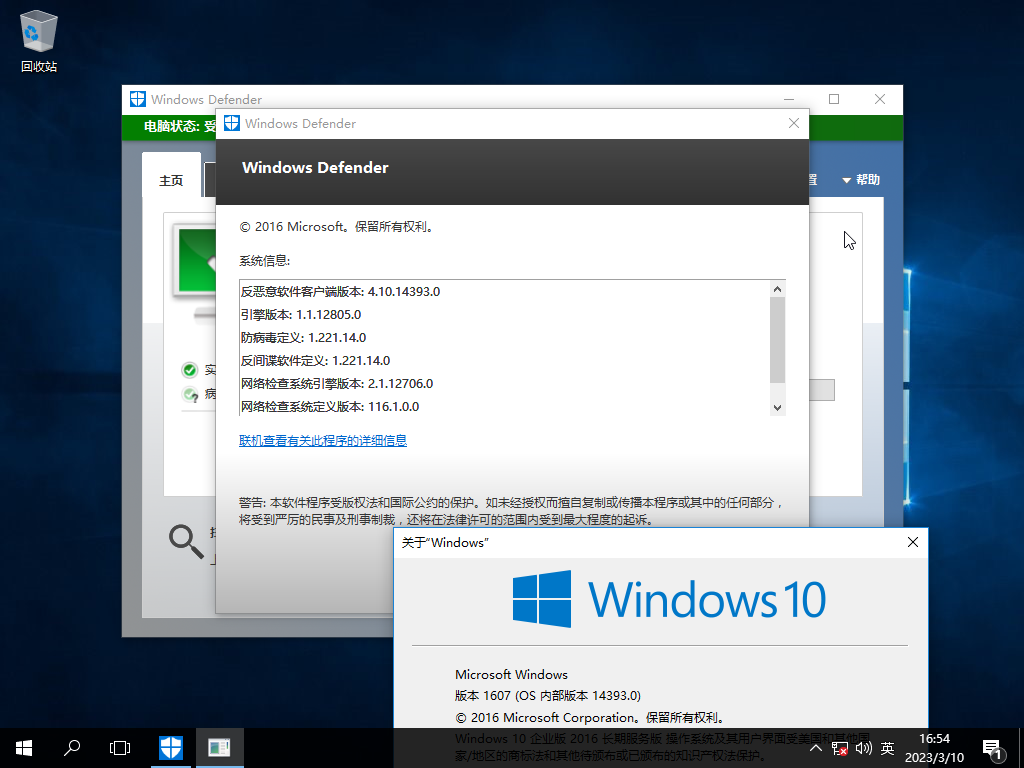Screen dimensions: 1024x768
Task: Select the 网络检查系统定义版本: 116.1.0.0 line
Action: (x=330, y=406)
